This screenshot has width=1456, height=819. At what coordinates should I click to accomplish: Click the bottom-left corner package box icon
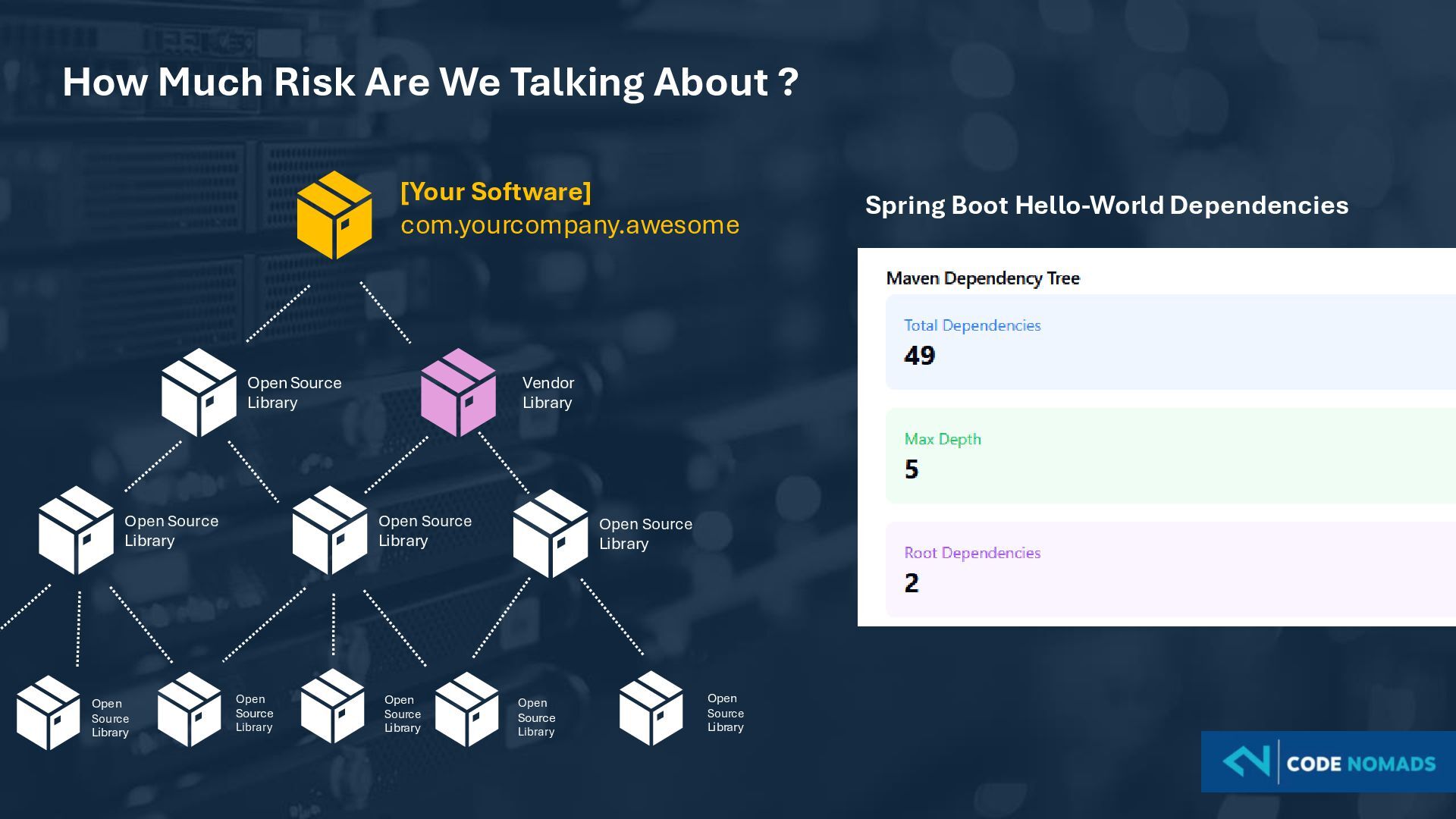[48, 713]
